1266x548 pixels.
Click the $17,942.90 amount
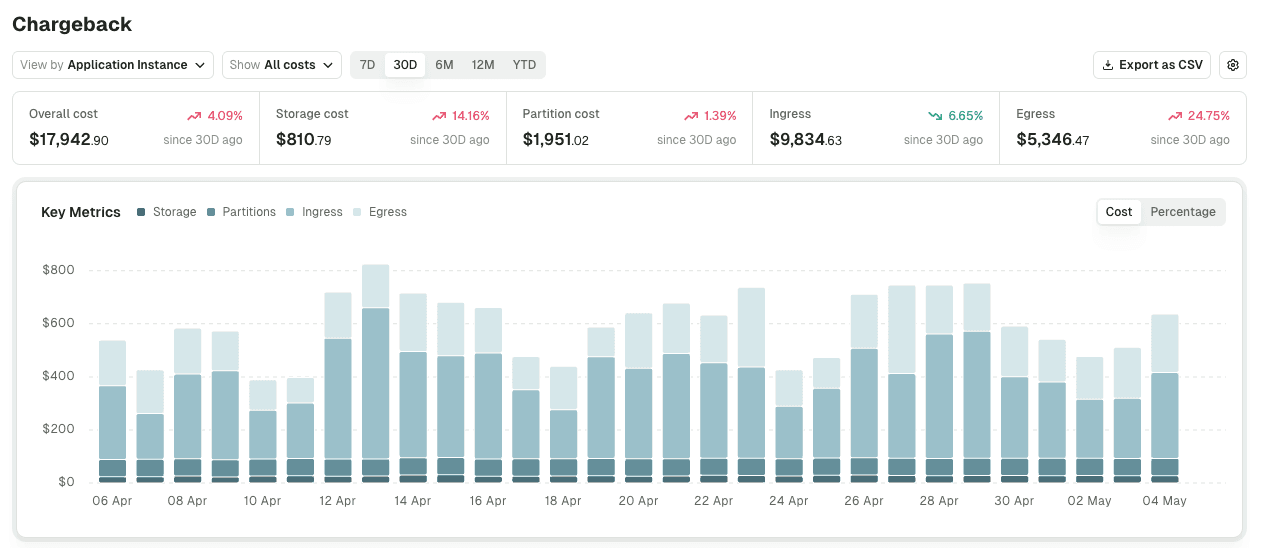pos(69,140)
